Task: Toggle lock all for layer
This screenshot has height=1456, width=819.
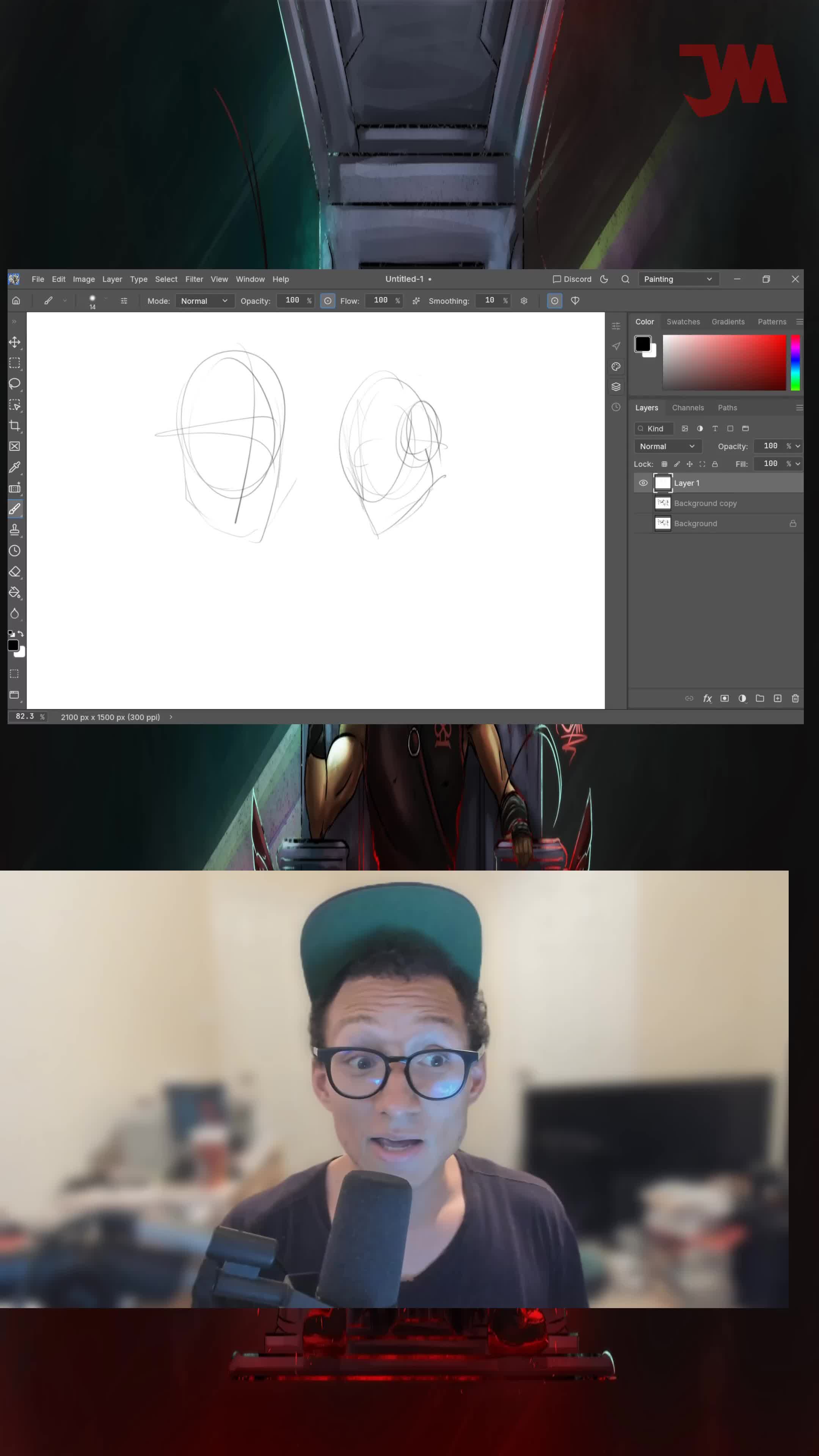Action: coord(715,464)
